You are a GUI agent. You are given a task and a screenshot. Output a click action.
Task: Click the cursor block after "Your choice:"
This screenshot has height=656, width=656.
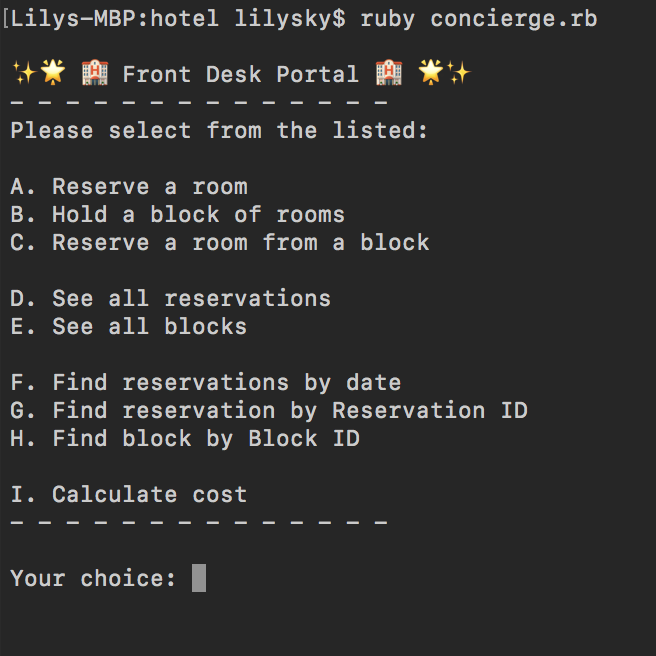pyautogui.click(x=199, y=578)
